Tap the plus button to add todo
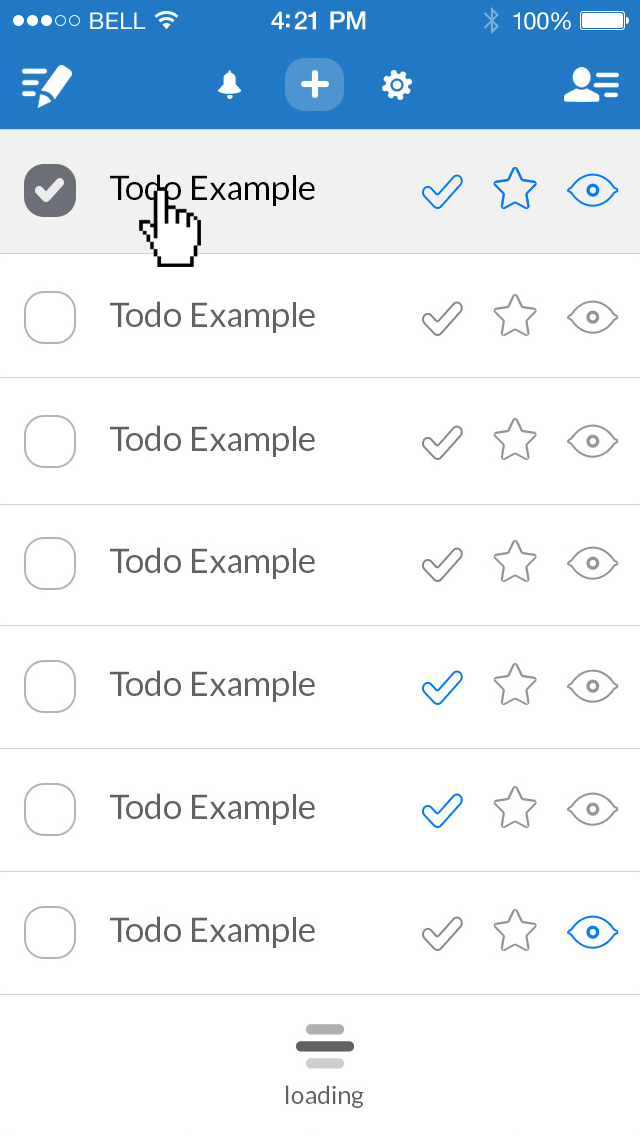Screen dimensions: 640x1136 point(315,85)
